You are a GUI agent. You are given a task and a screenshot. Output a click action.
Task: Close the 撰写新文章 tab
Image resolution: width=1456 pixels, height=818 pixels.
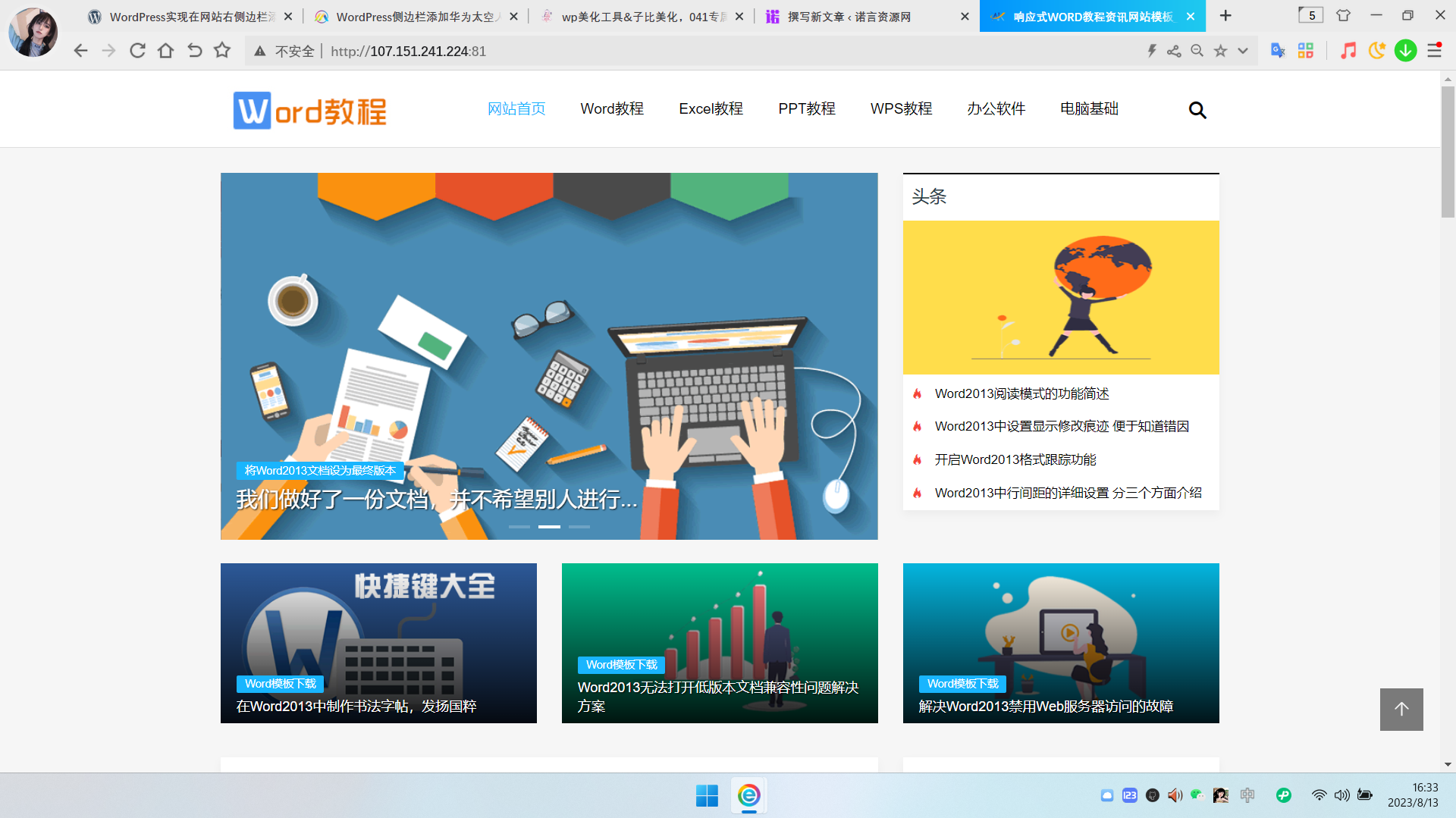point(965,16)
